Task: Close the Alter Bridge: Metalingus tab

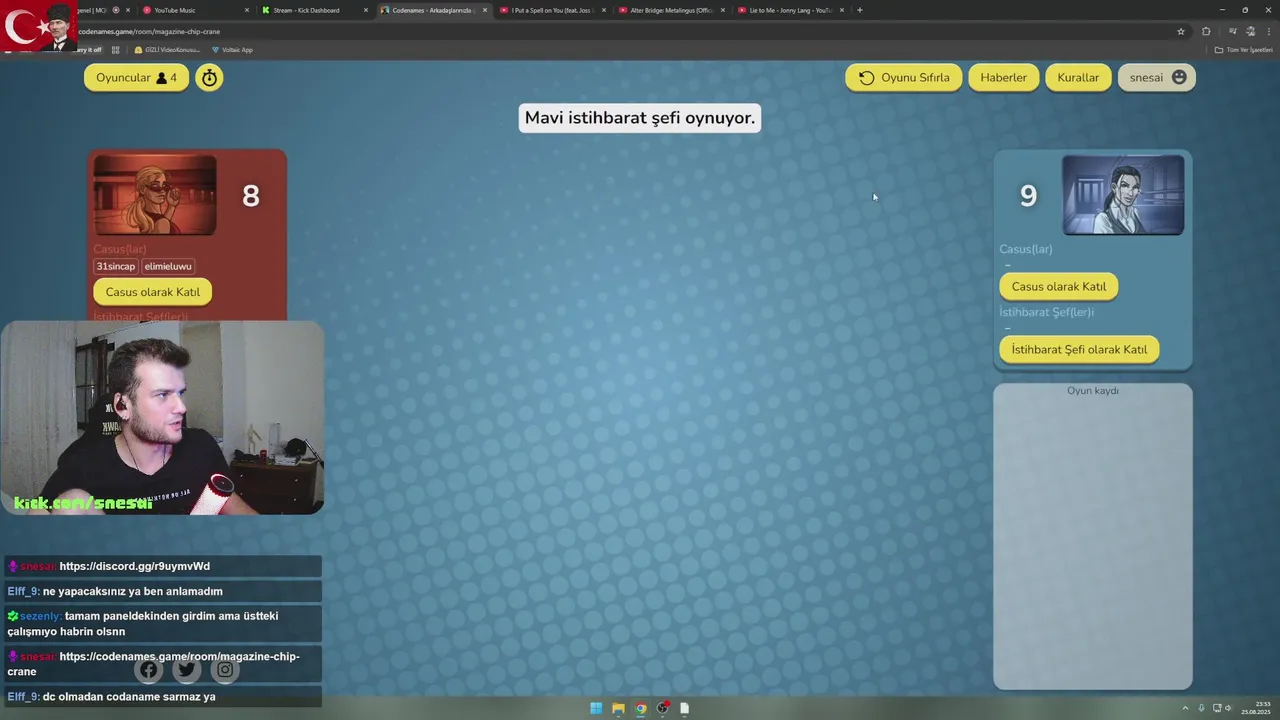Action: (723, 10)
